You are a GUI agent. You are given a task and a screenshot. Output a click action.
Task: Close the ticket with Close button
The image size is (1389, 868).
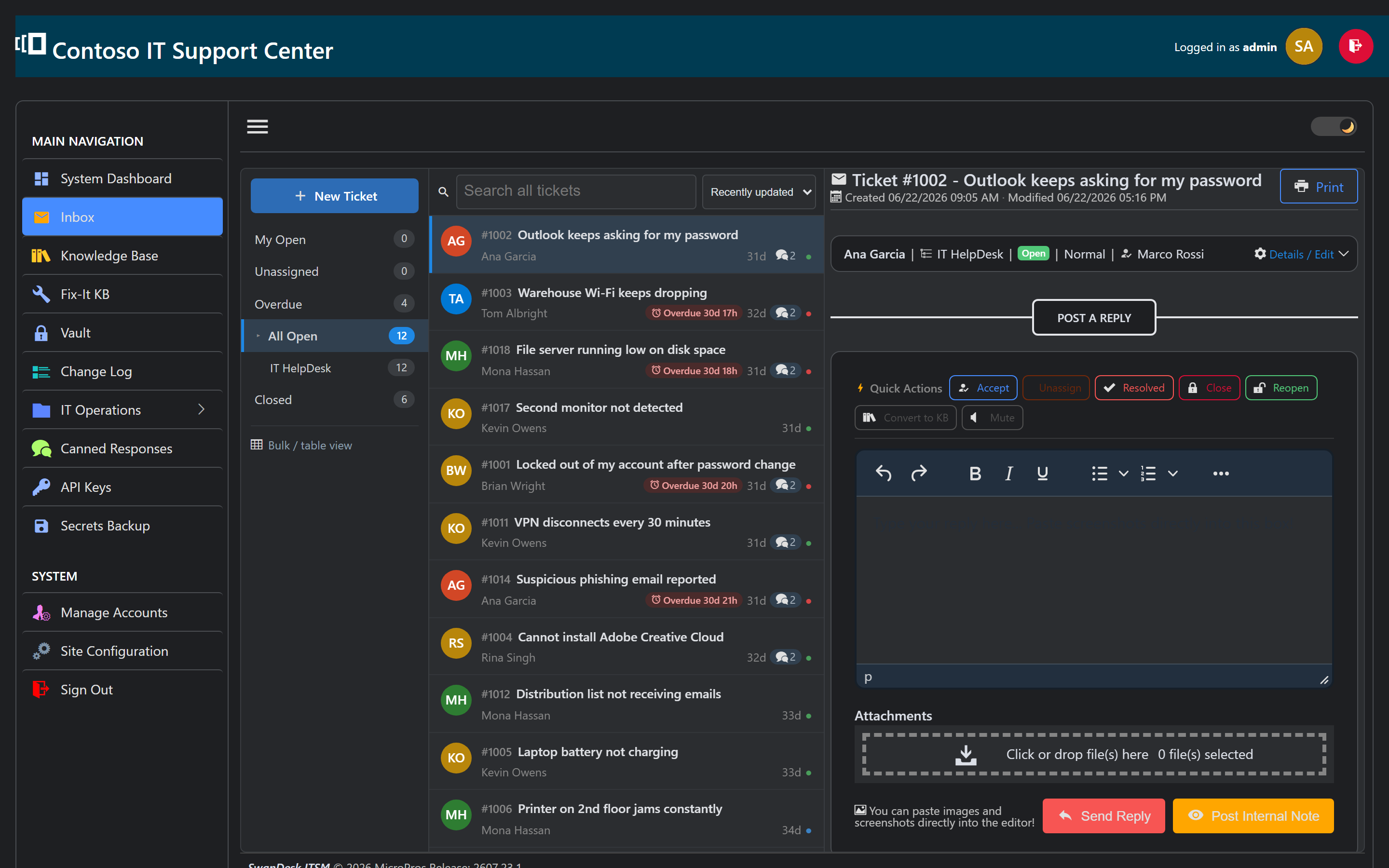coord(1209,388)
